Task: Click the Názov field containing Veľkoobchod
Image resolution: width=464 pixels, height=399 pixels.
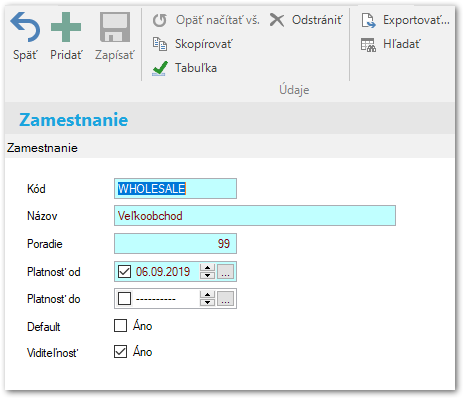Action: click(x=255, y=216)
